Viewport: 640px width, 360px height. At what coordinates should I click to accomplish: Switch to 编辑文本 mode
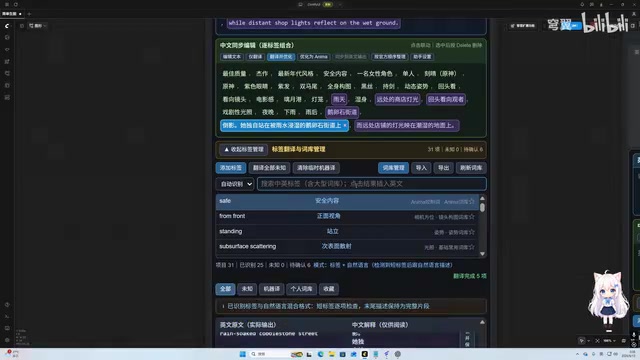pos(232,57)
